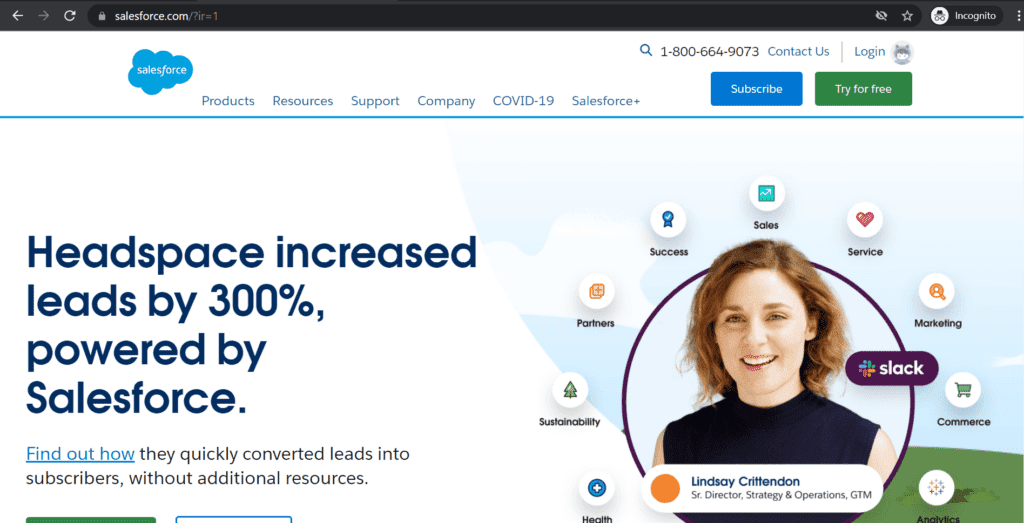Click the Lindsay Crittendon name card

(762, 488)
